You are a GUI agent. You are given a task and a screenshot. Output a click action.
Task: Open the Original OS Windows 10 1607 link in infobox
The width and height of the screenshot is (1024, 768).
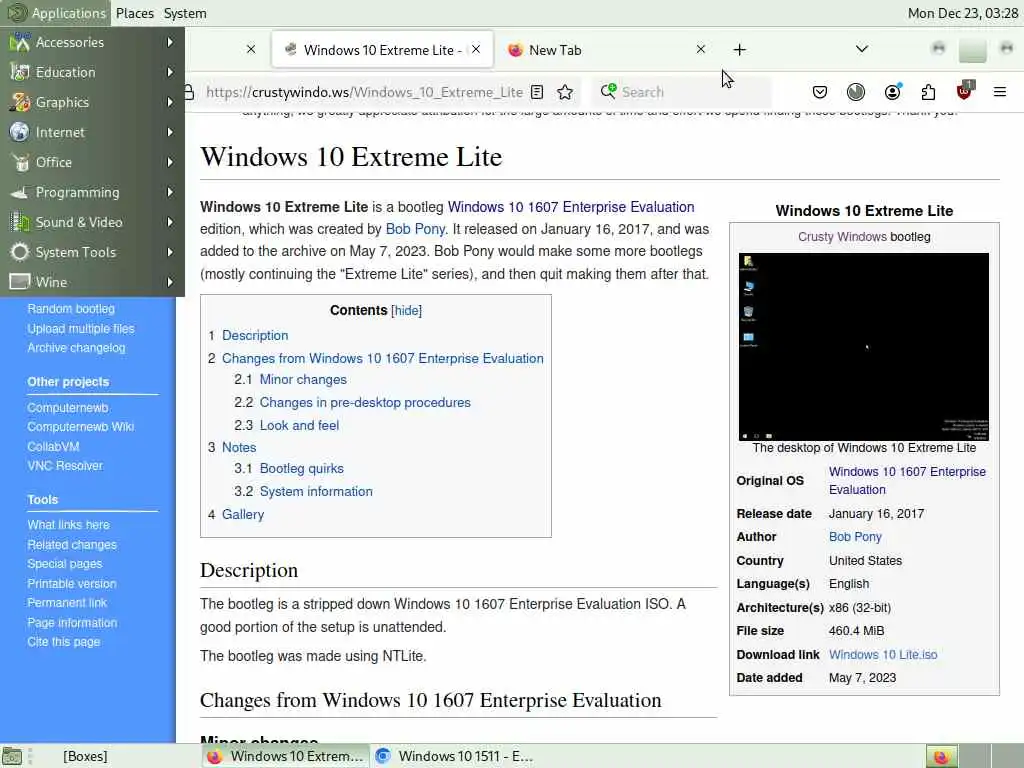click(907, 481)
